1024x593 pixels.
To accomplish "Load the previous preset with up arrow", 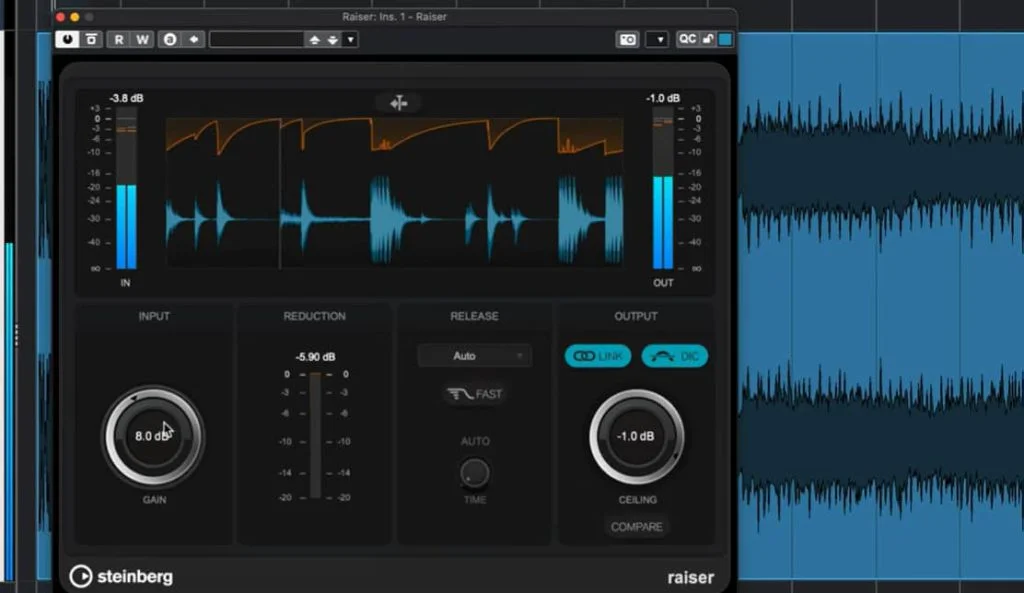I will 314,40.
